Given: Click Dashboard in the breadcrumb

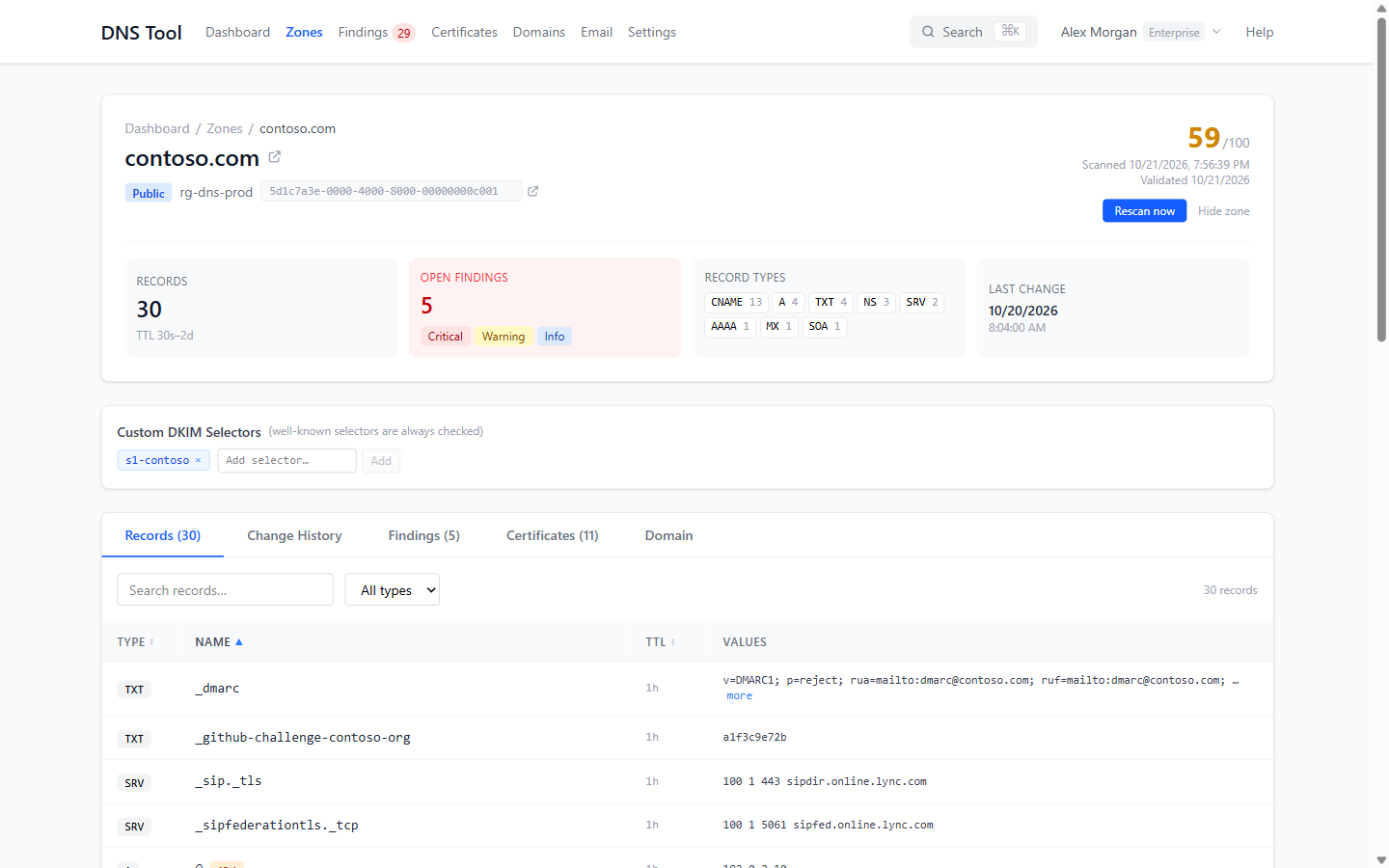Looking at the screenshot, I should click(157, 128).
